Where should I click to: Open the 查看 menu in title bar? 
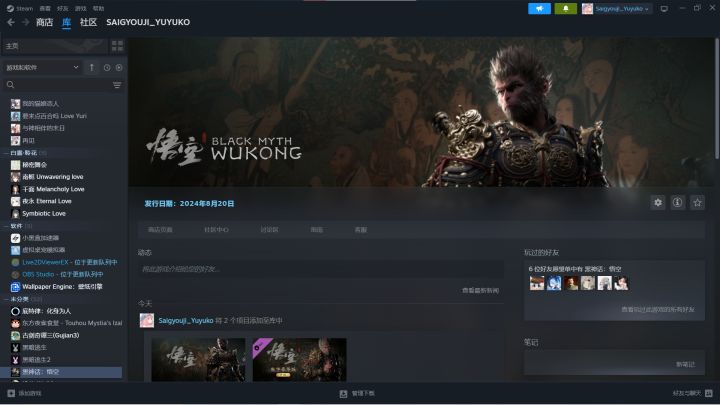coord(45,8)
